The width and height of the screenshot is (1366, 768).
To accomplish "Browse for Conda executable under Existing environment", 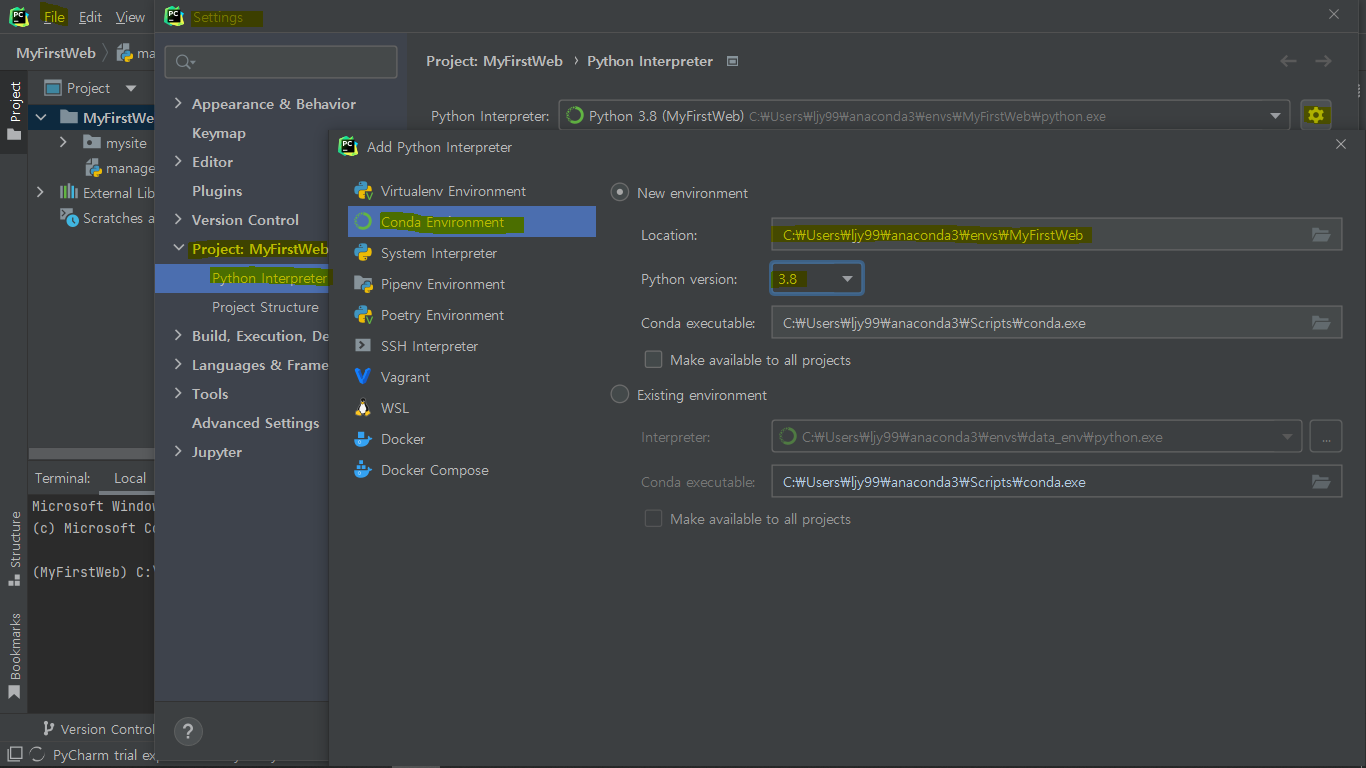I will 1321,482.
